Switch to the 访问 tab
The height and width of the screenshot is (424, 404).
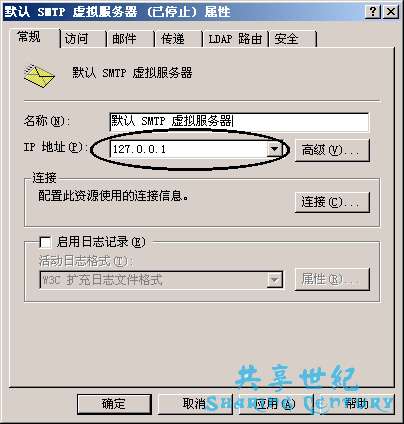83,39
